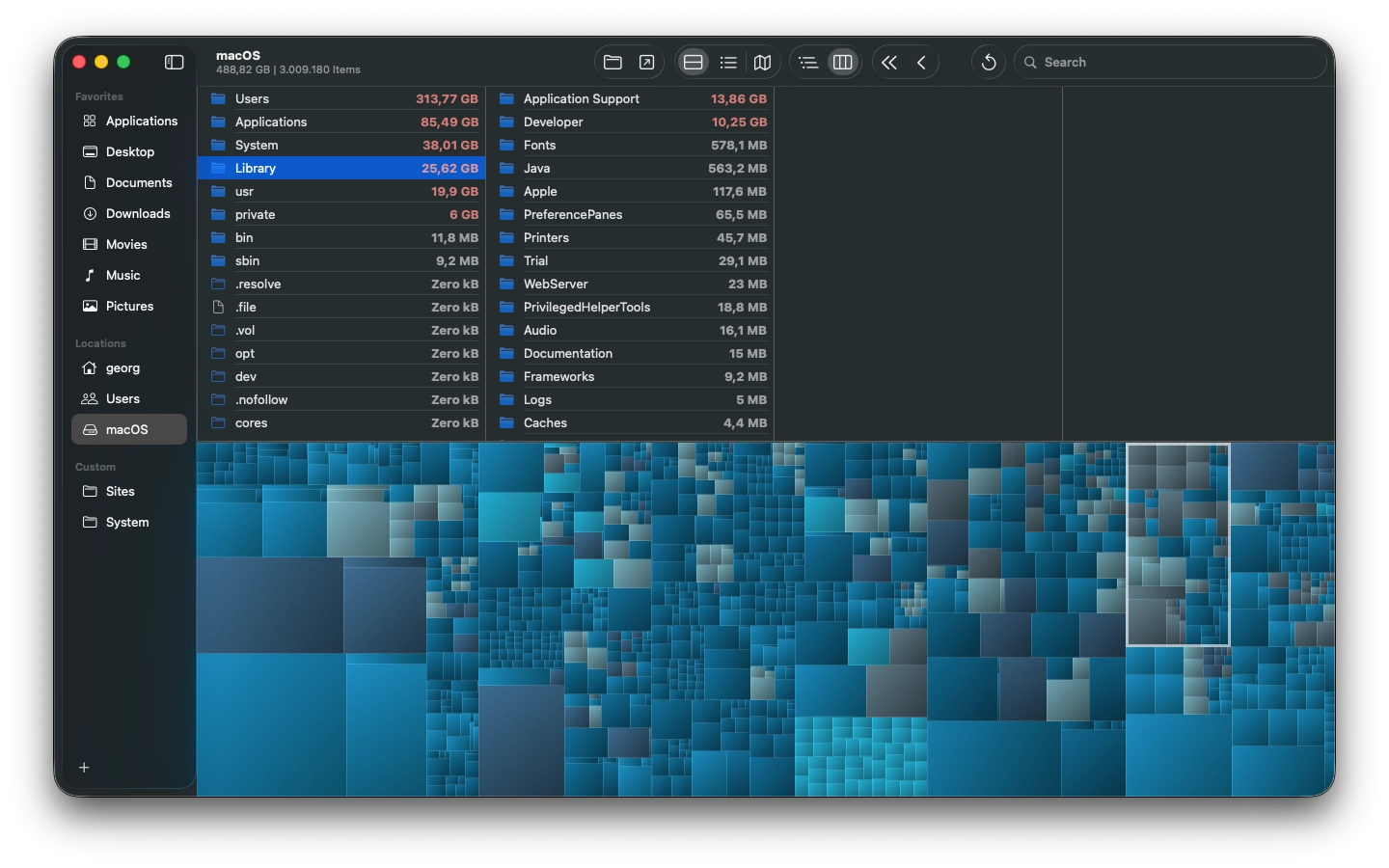Click the white-outlined highlighted treemap block

coord(1178,544)
